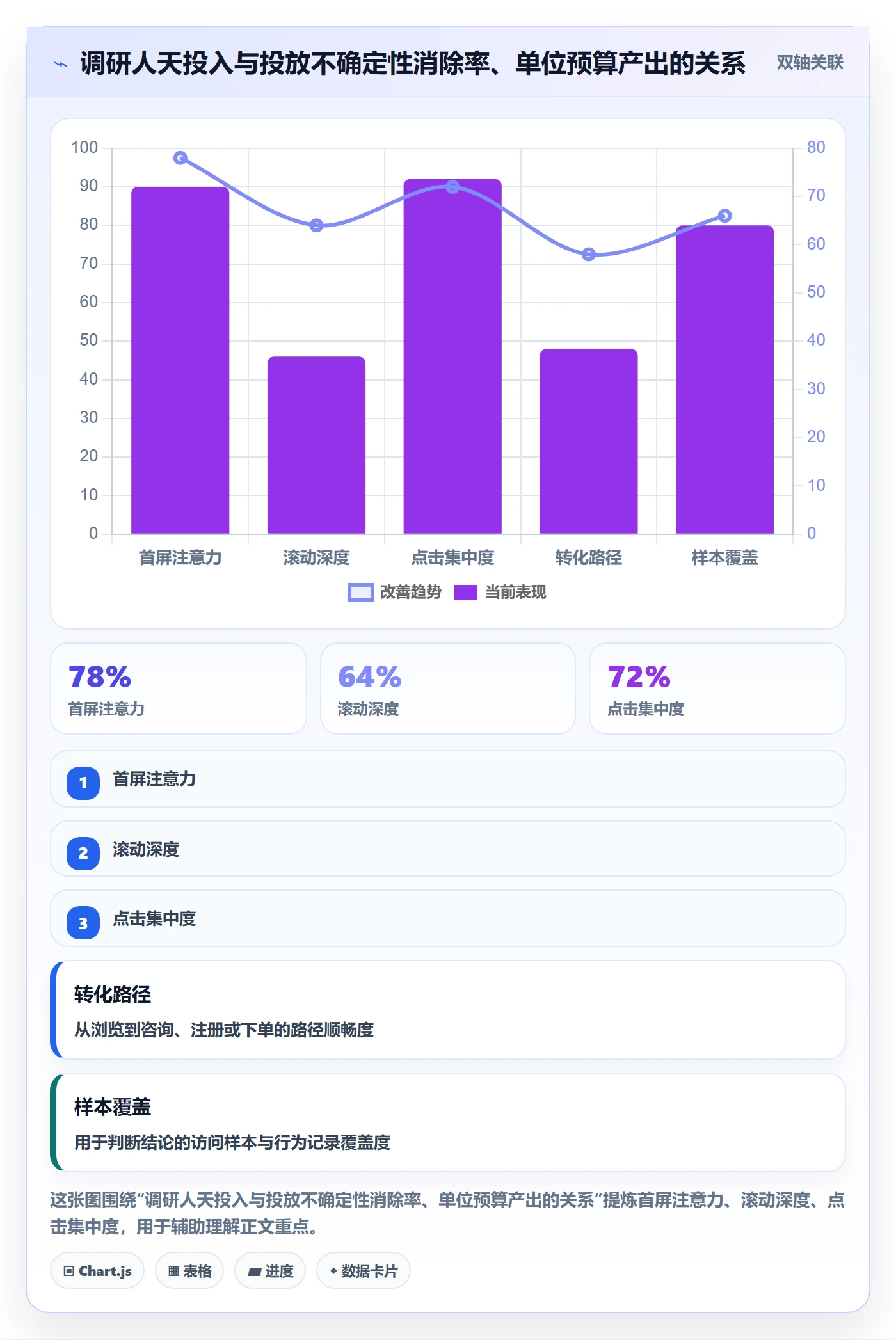Select list row 滚动深度
Image resolution: width=896 pixels, height=1340 pixels.
(448, 849)
